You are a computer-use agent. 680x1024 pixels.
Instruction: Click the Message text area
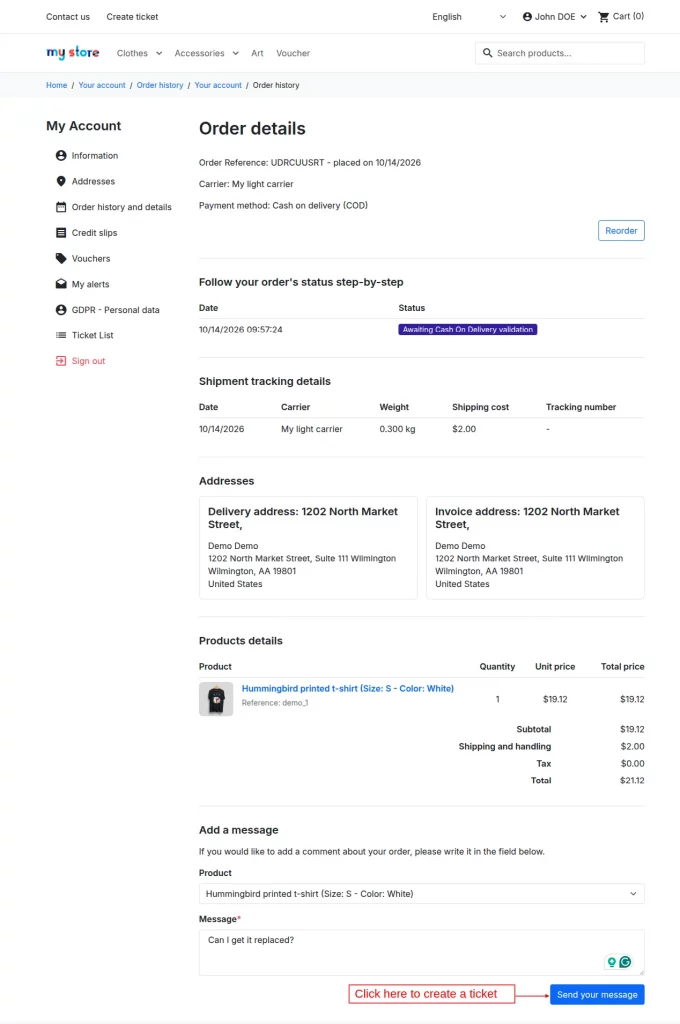tap(421, 953)
